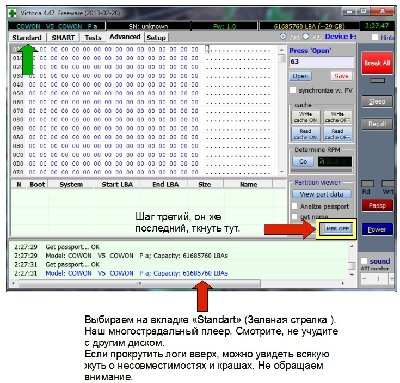The height and width of the screenshot is (383, 400).
Task: Toggle the sound checkbox
Action: pos(364,261)
